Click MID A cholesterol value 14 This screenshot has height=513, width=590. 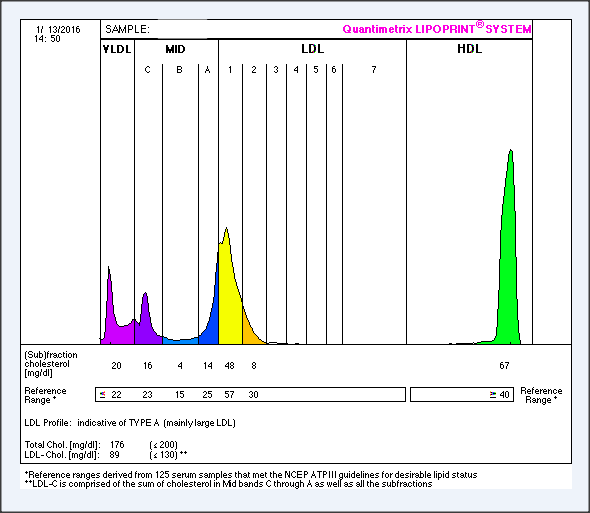point(208,365)
